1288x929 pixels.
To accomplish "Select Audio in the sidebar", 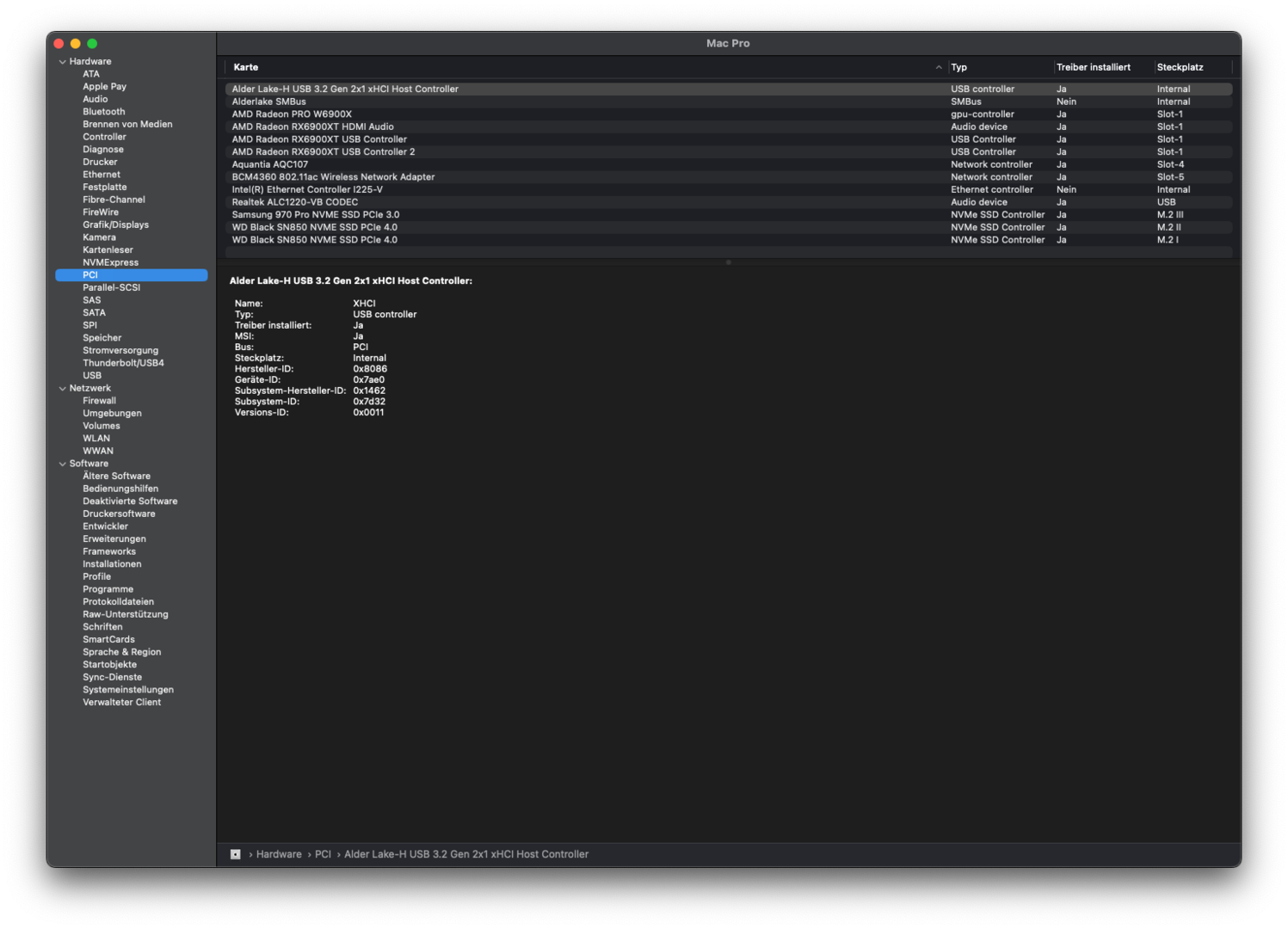I will pos(95,99).
